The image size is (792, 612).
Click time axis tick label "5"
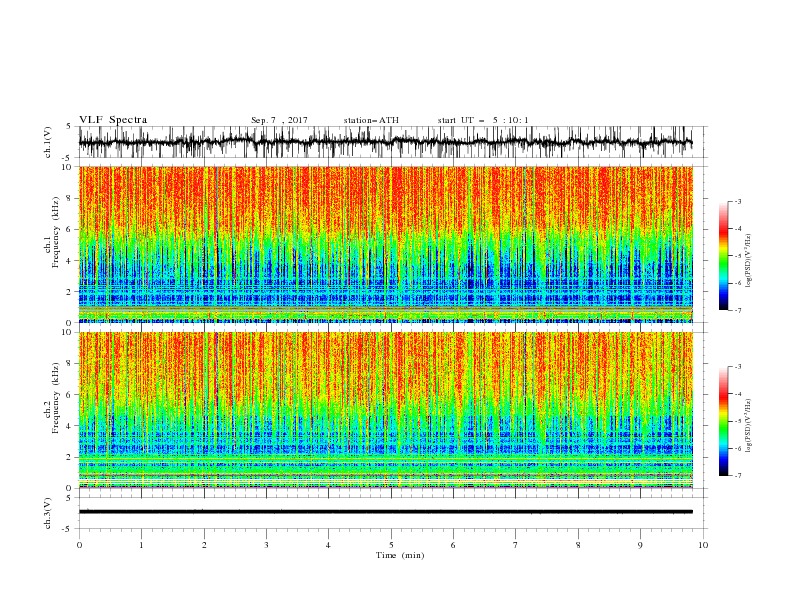[x=391, y=545]
